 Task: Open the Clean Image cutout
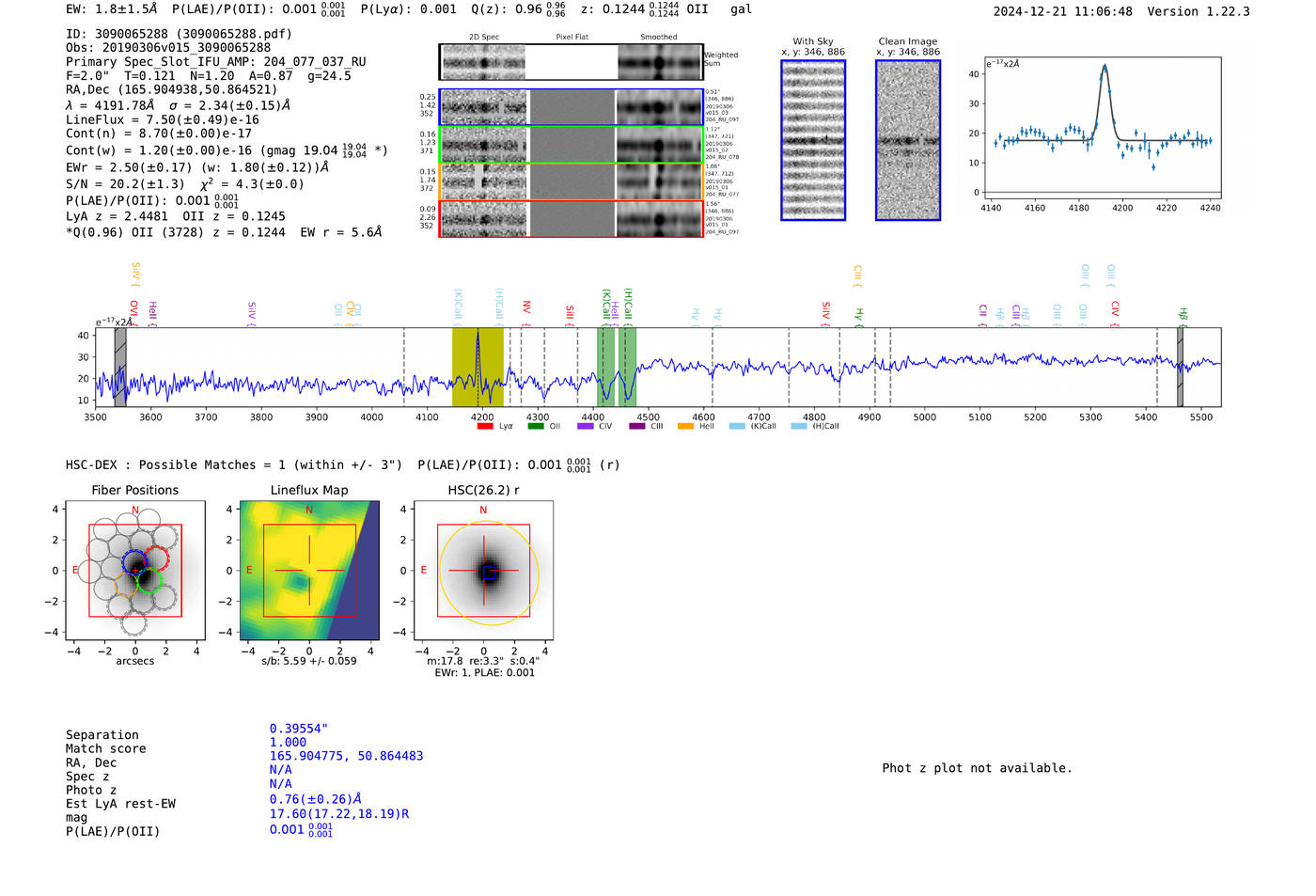tap(908, 140)
